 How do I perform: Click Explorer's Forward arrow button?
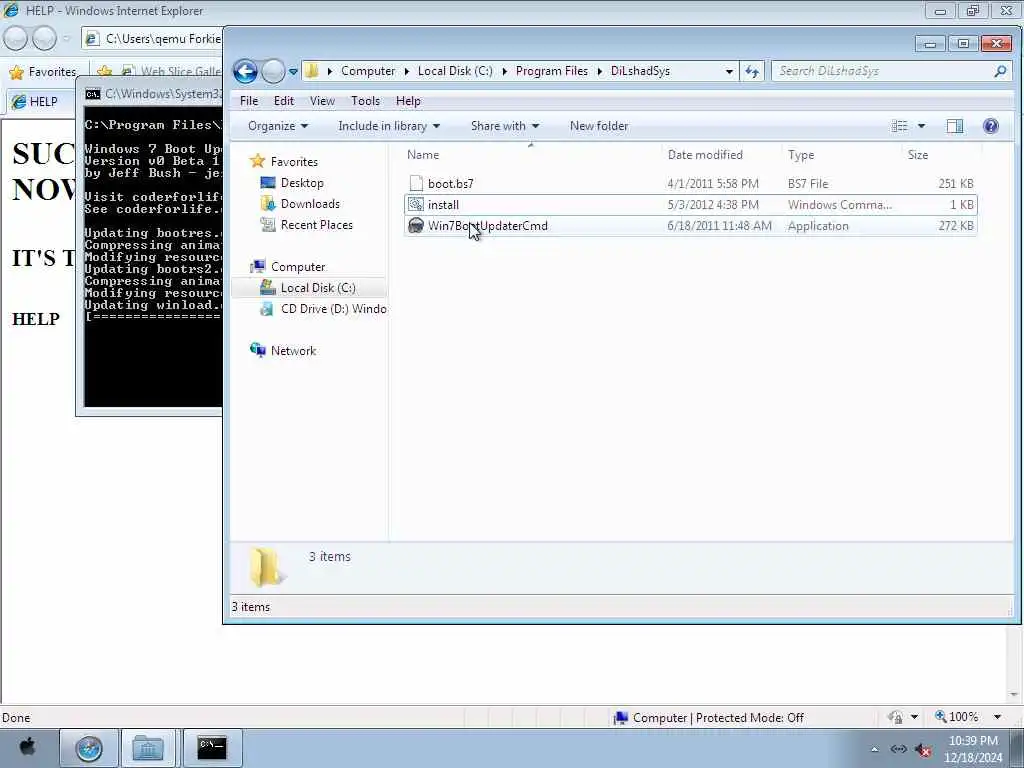click(x=273, y=71)
